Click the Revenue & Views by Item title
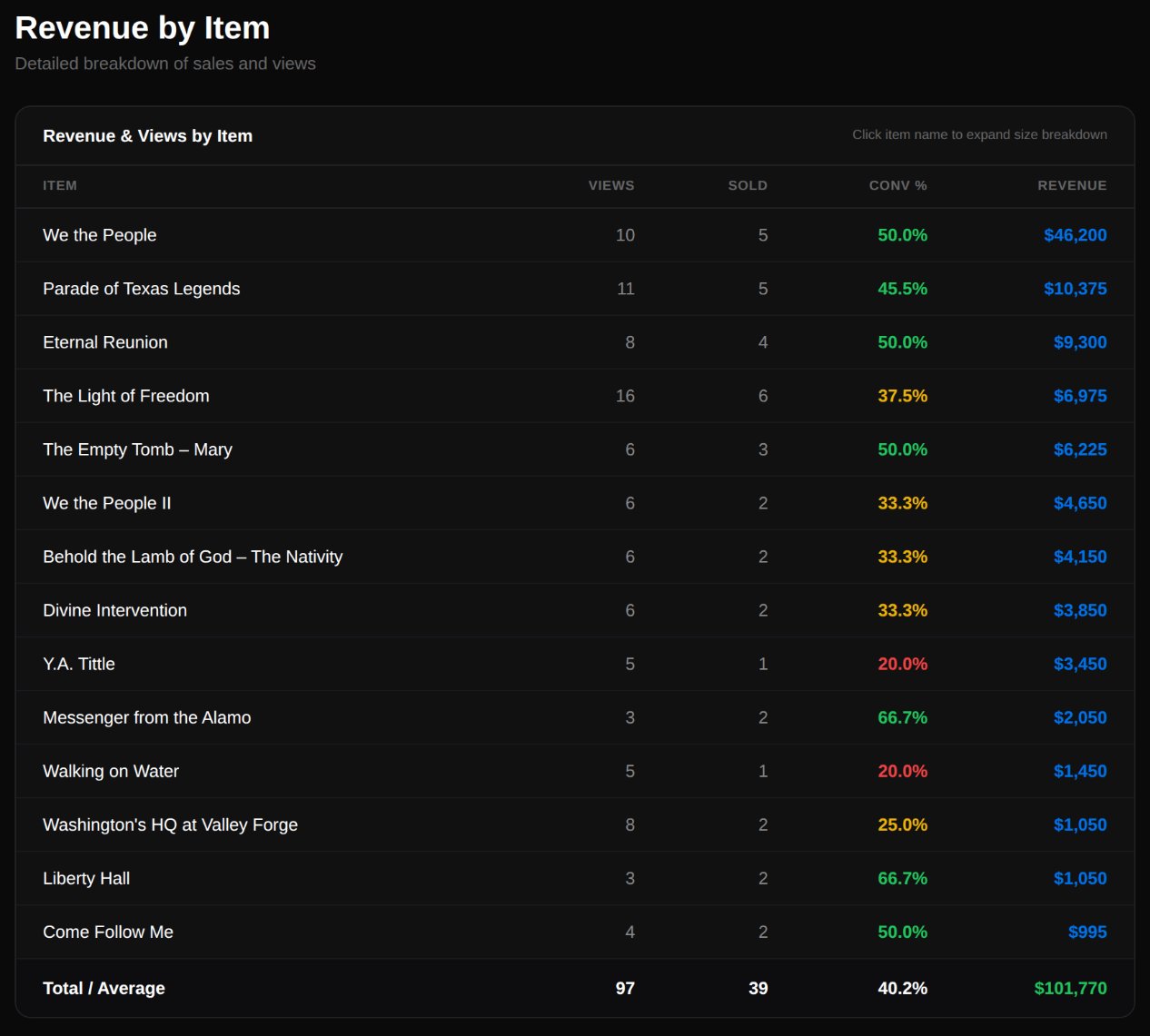The height and width of the screenshot is (1036, 1150). (x=147, y=135)
